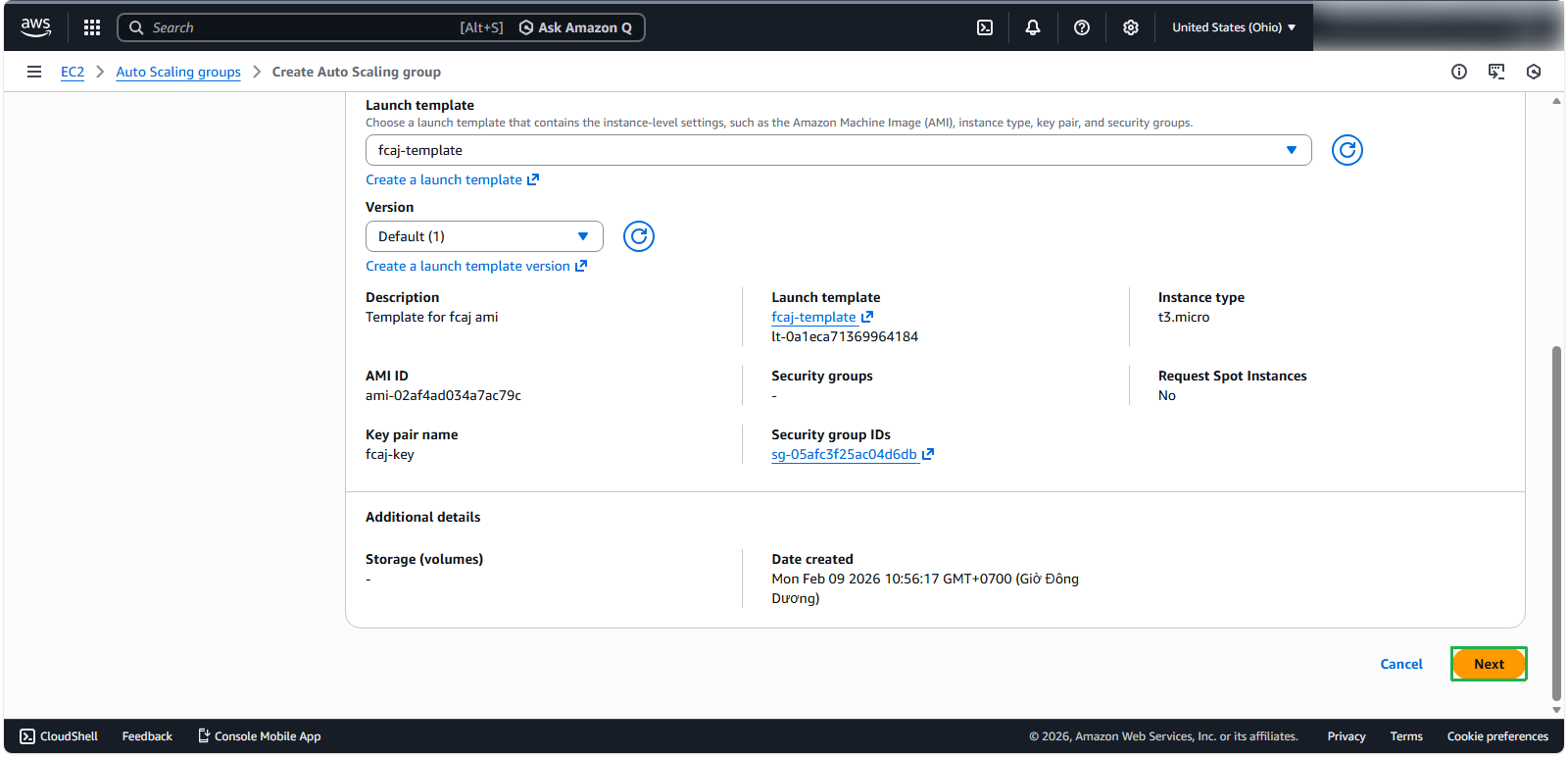Click the magnifier icon in search bar
The width and height of the screenshot is (1568, 757).
[136, 27]
